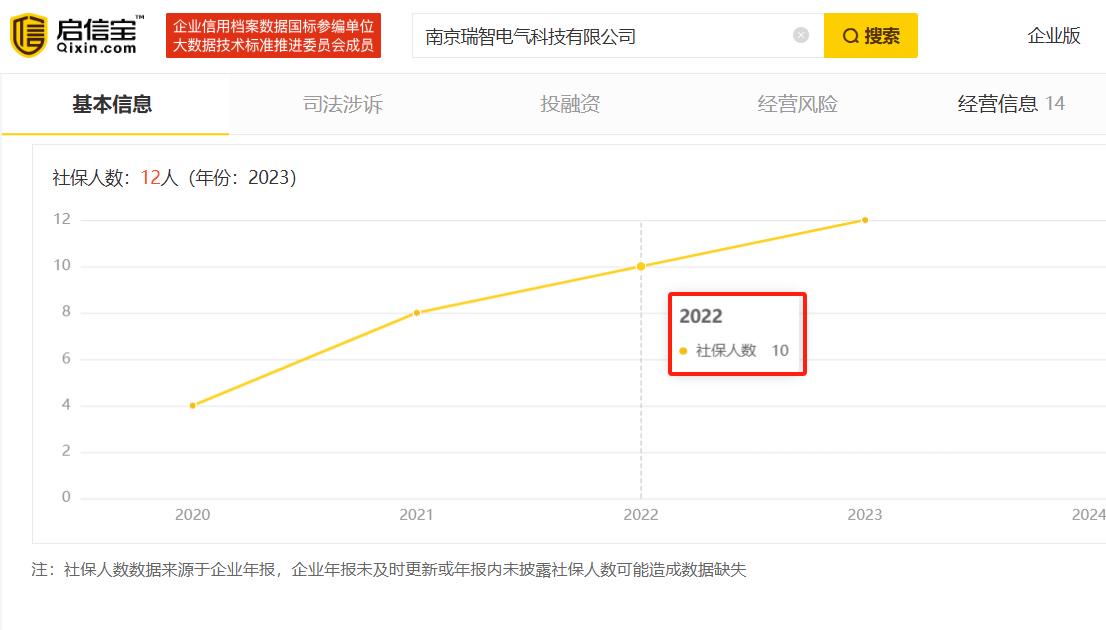Click the Qixin 启信宝 logo icon
The width and height of the screenshot is (1106, 630).
click(30, 35)
